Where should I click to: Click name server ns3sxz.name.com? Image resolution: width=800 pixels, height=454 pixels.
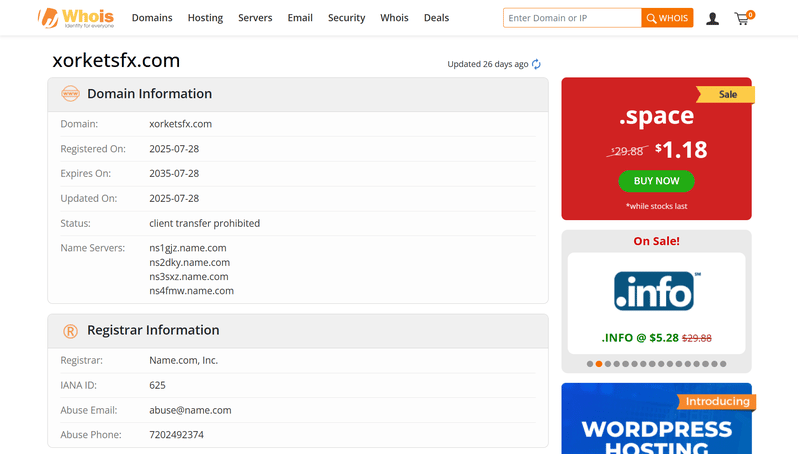[x=189, y=276]
